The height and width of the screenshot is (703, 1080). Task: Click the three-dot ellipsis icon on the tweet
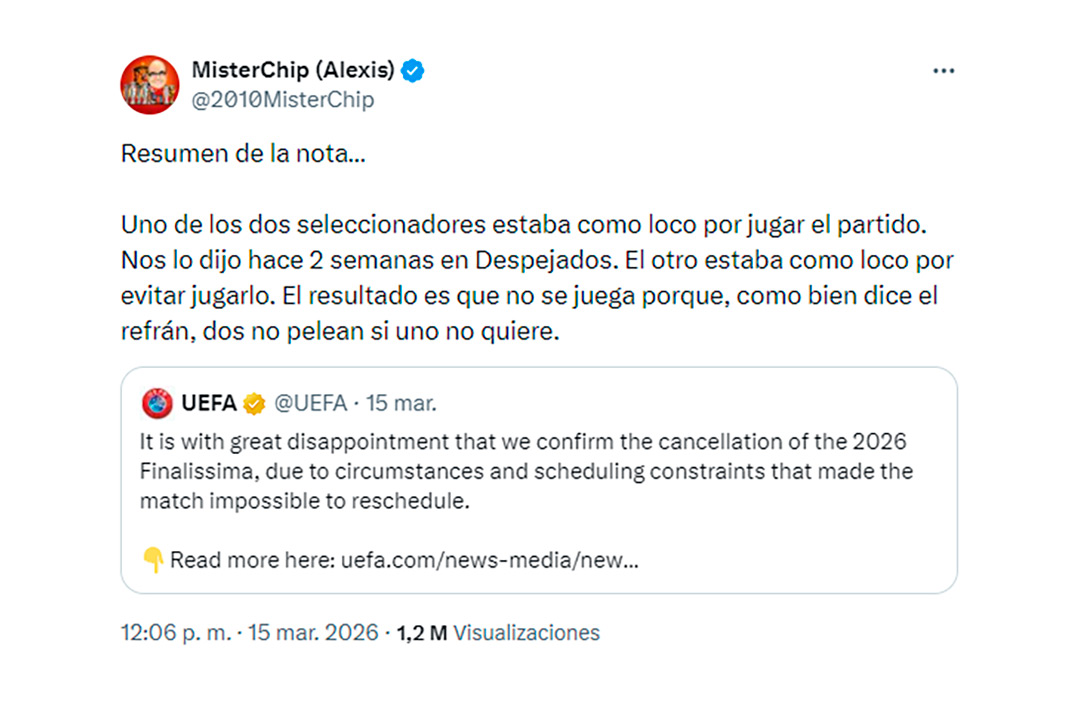coord(943,70)
